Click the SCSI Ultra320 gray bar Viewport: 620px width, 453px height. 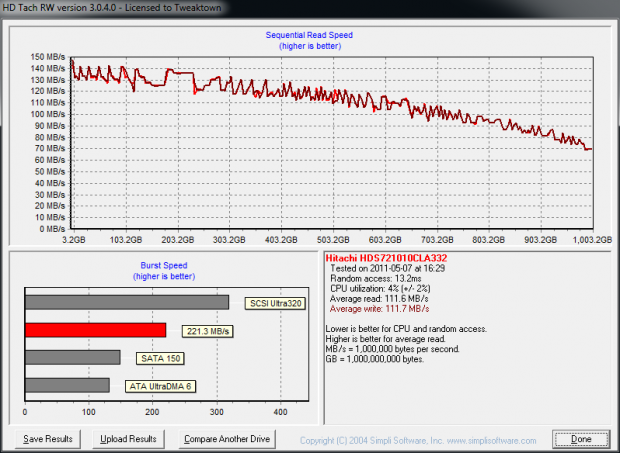point(127,302)
